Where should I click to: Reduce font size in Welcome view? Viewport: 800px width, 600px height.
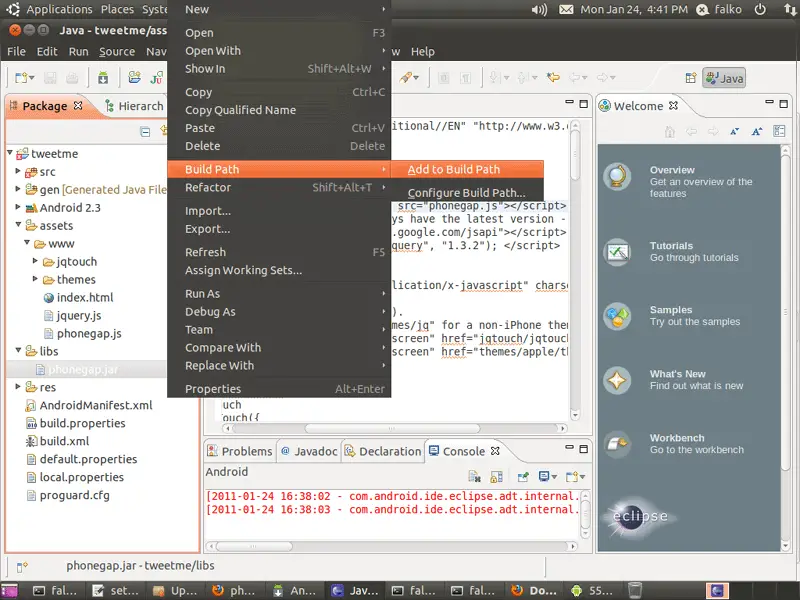point(734,132)
